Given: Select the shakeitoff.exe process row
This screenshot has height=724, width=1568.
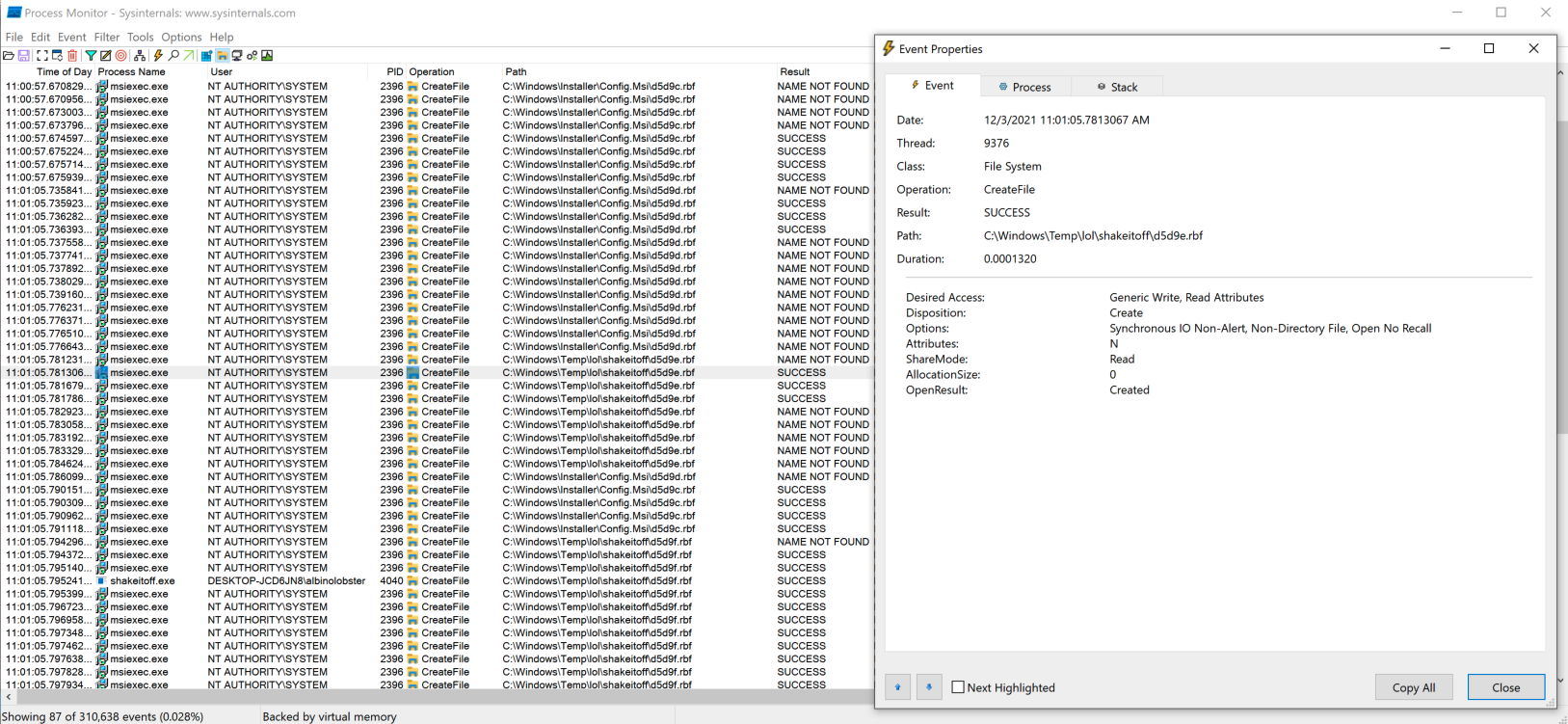Looking at the screenshot, I should 437,581.
